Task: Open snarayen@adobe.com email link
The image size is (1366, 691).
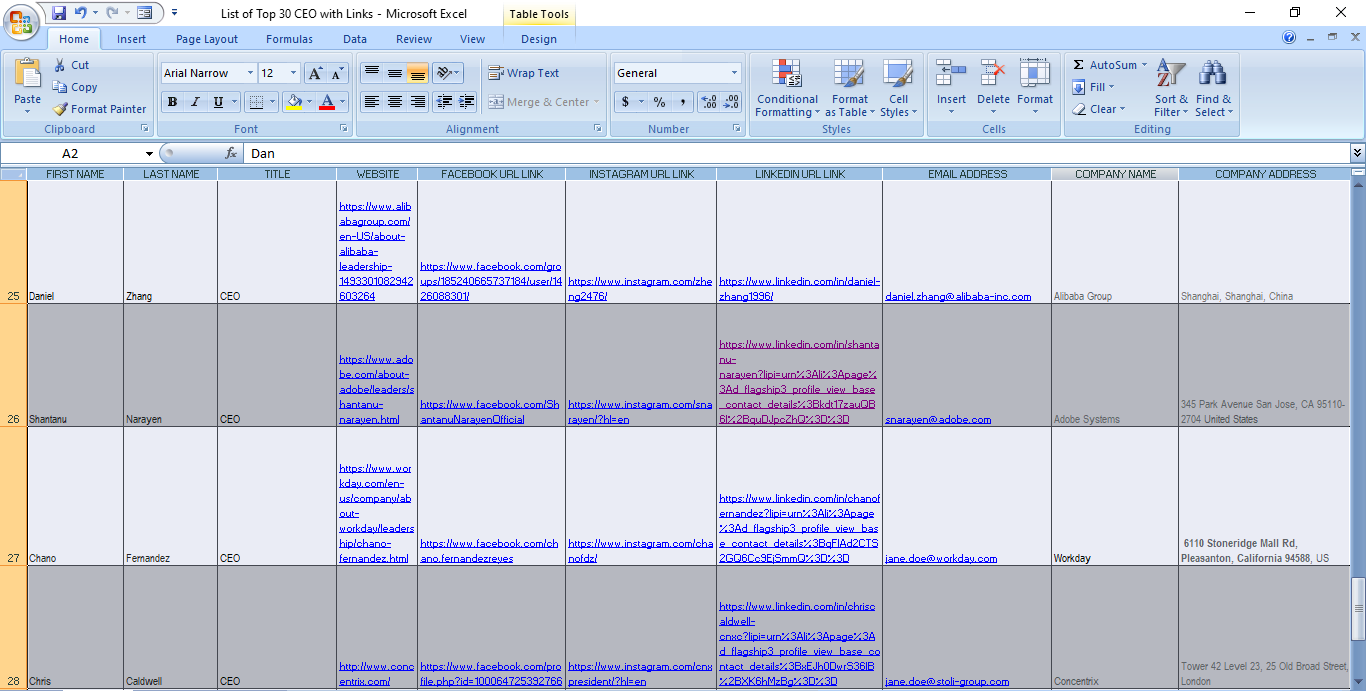Action: coord(938,420)
